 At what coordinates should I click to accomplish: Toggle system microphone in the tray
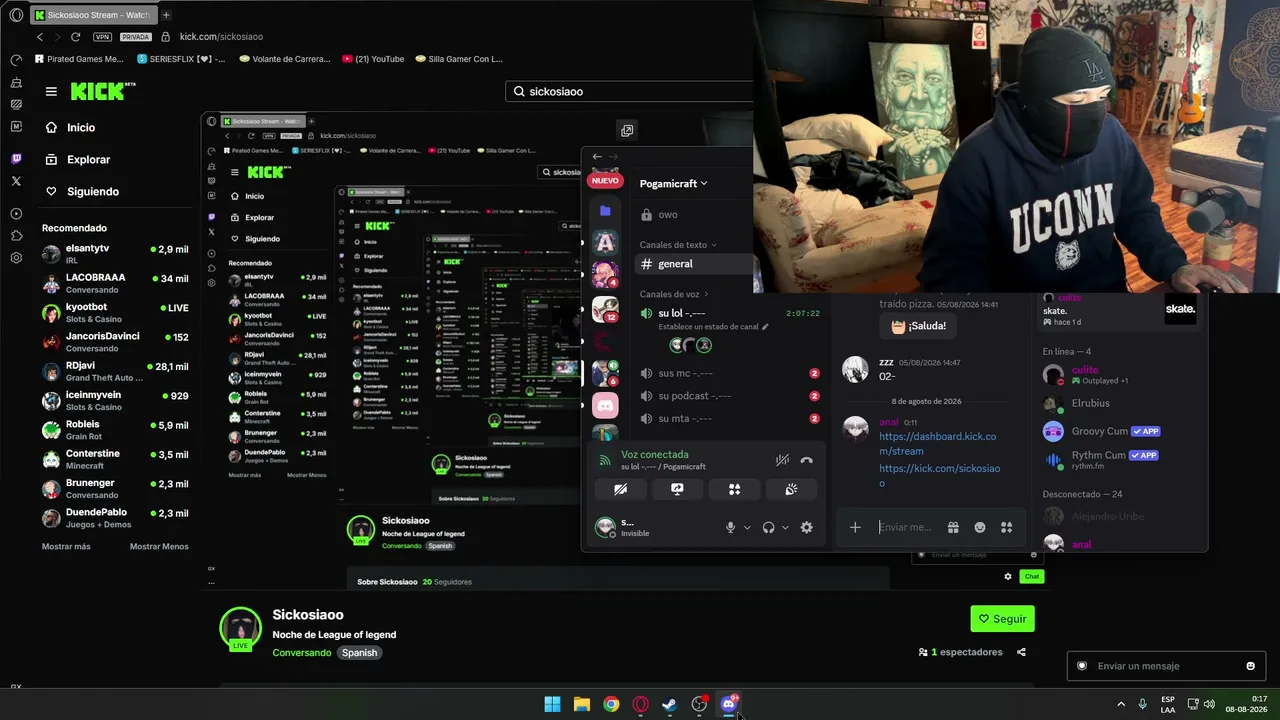point(1142,704)
